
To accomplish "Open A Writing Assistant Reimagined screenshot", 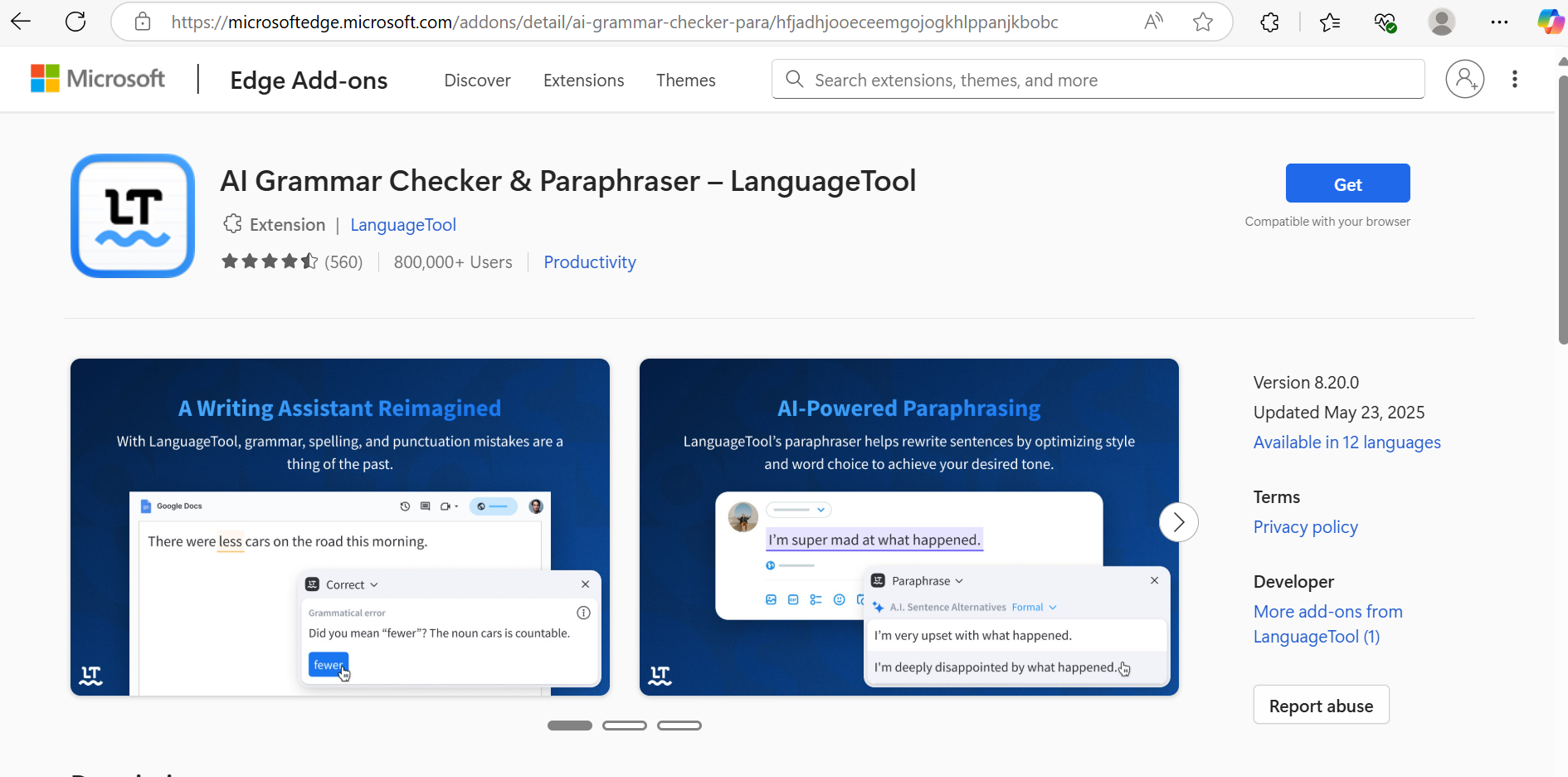I will coord(340,527).
